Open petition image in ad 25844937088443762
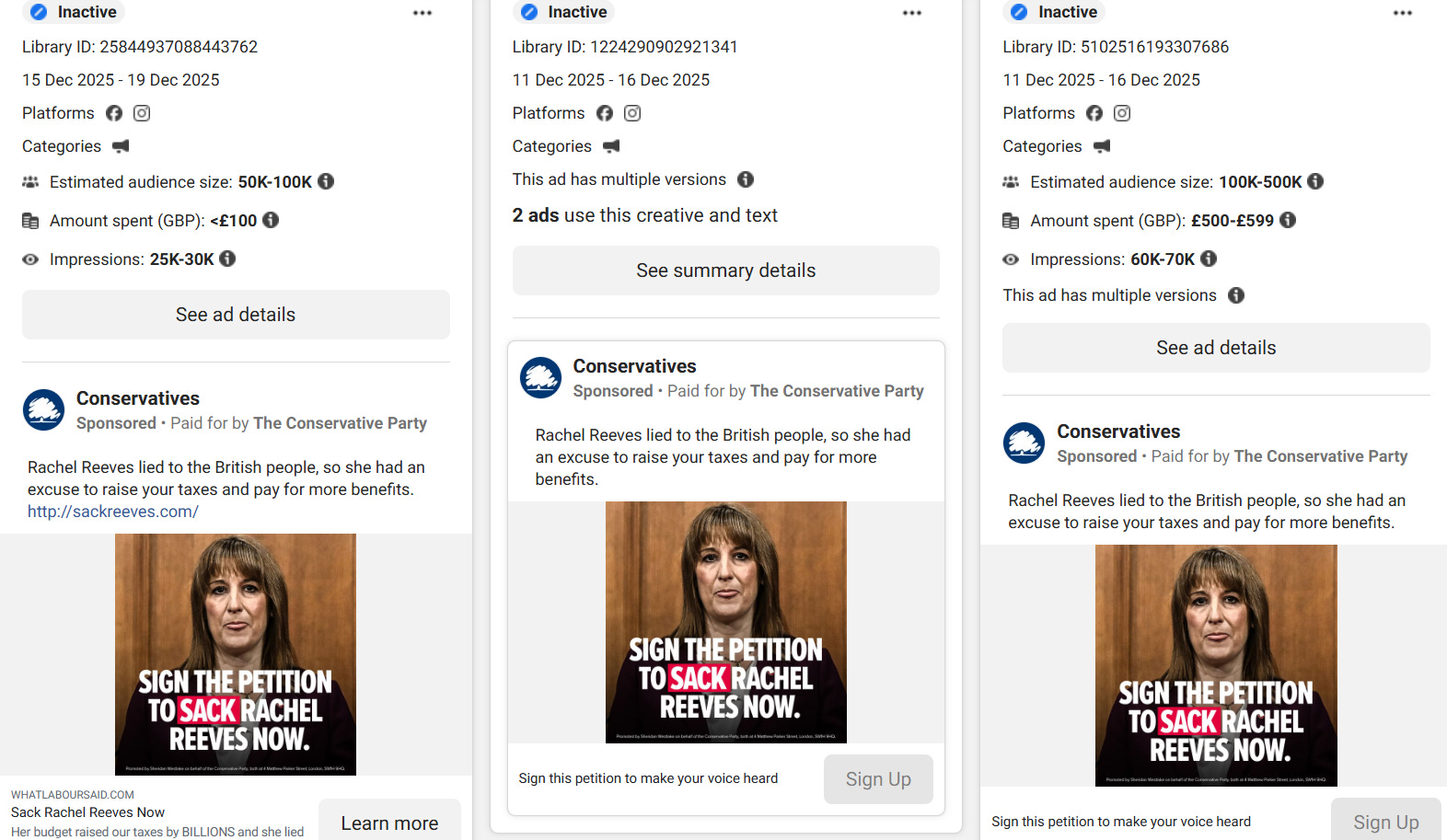 236,654
